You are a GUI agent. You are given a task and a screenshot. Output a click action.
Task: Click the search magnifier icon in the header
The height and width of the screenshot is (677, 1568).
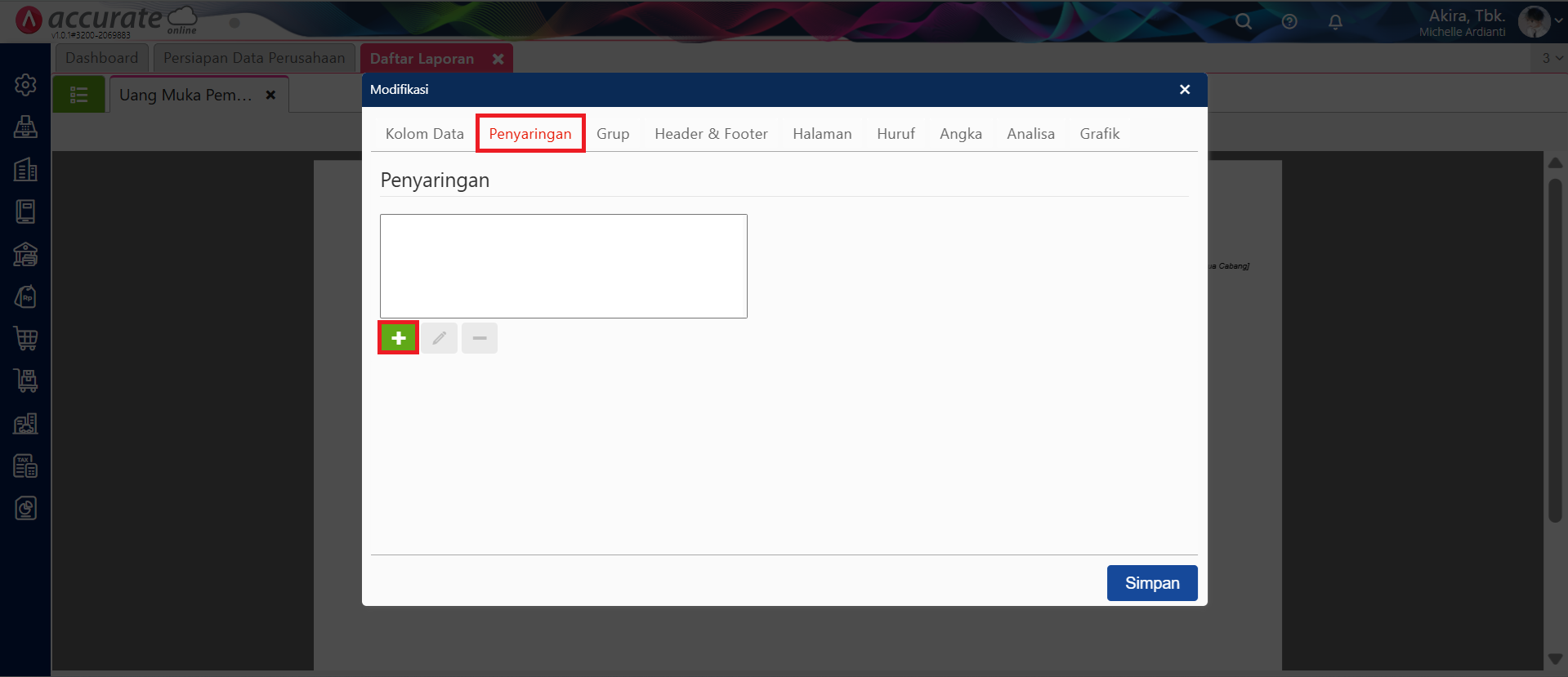click(1244, 22)
